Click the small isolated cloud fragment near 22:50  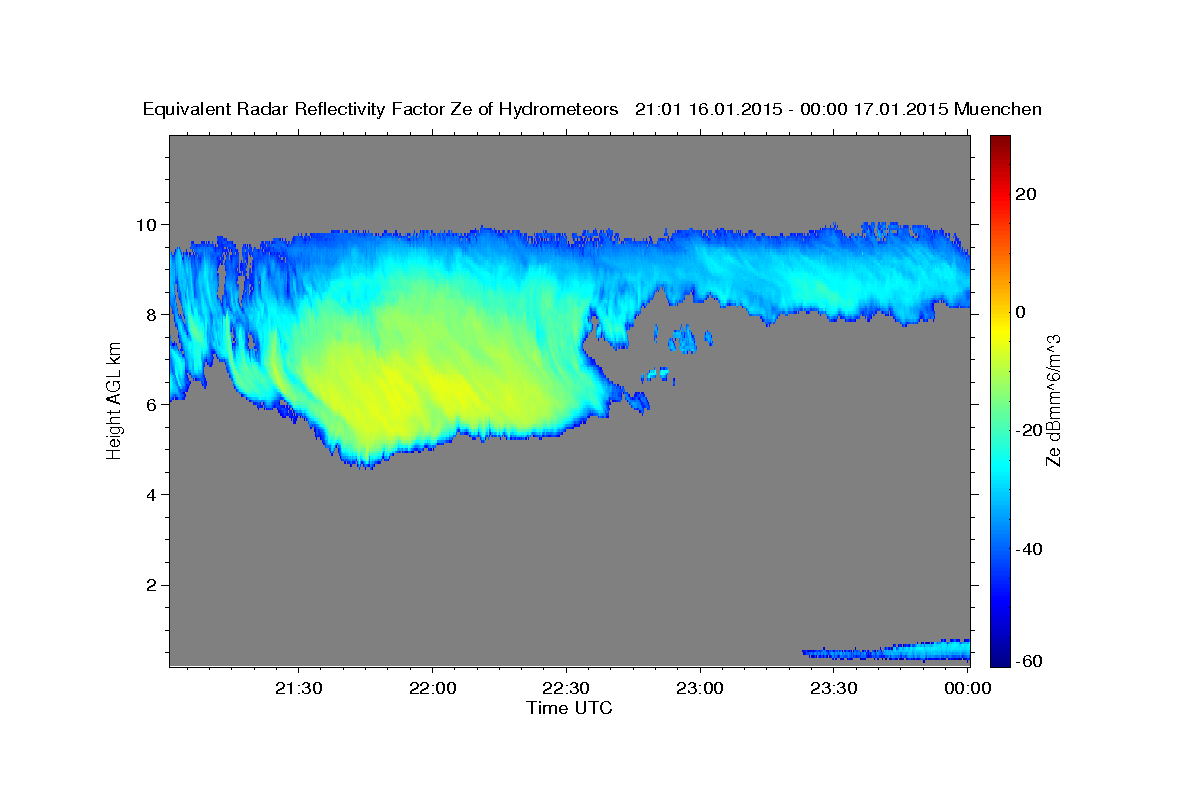pyautogui.click(x=658, y=376)
